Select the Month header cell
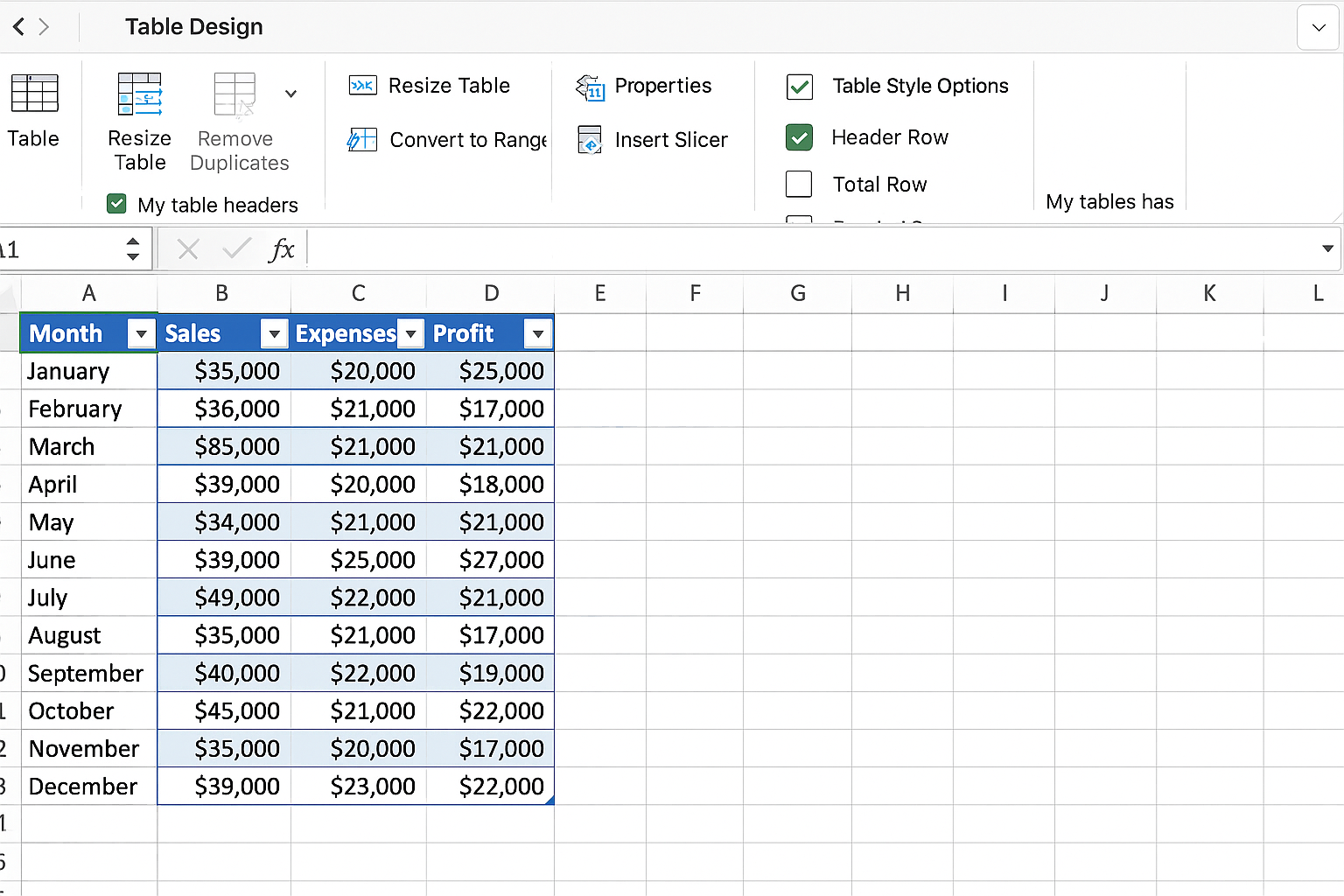This screenshot has width=1344, height=896. (89, 333)
